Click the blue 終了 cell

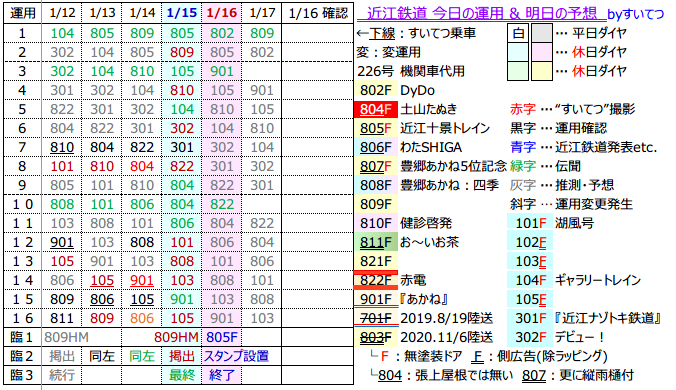click(222, 375)
